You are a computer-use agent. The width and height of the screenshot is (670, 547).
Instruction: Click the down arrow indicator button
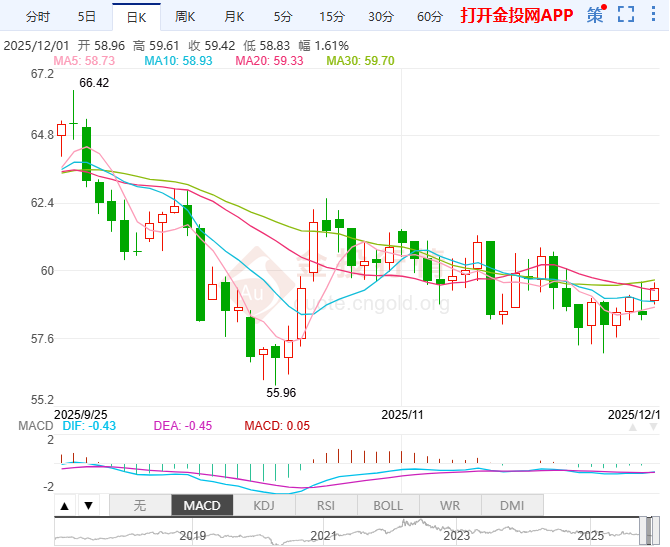point(88,506)
